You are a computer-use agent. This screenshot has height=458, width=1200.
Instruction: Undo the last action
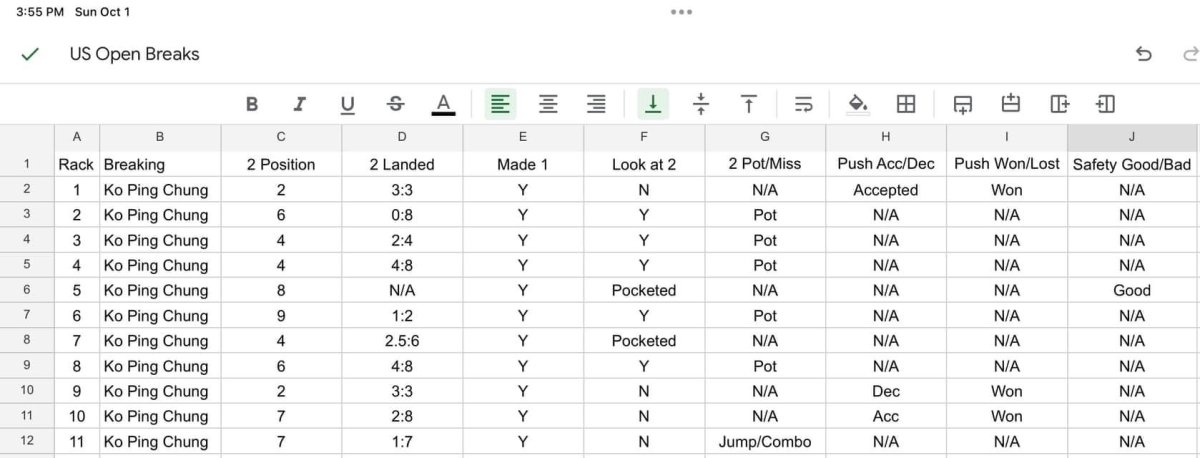point(1144,54)
